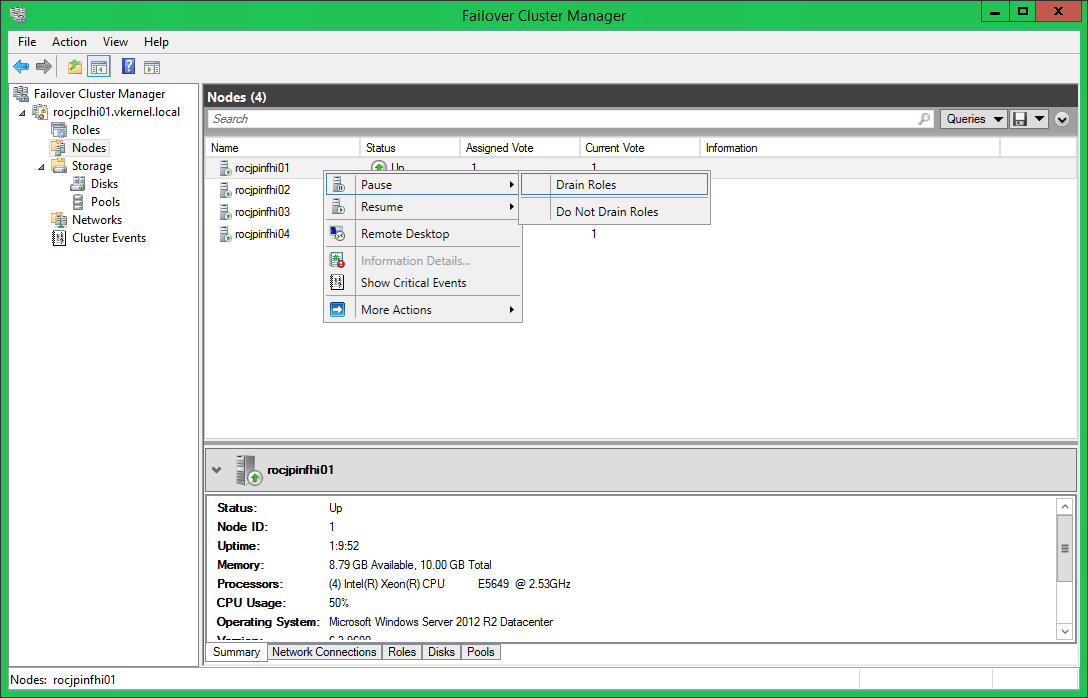Switch to the Disks tab

click(441, 652)
